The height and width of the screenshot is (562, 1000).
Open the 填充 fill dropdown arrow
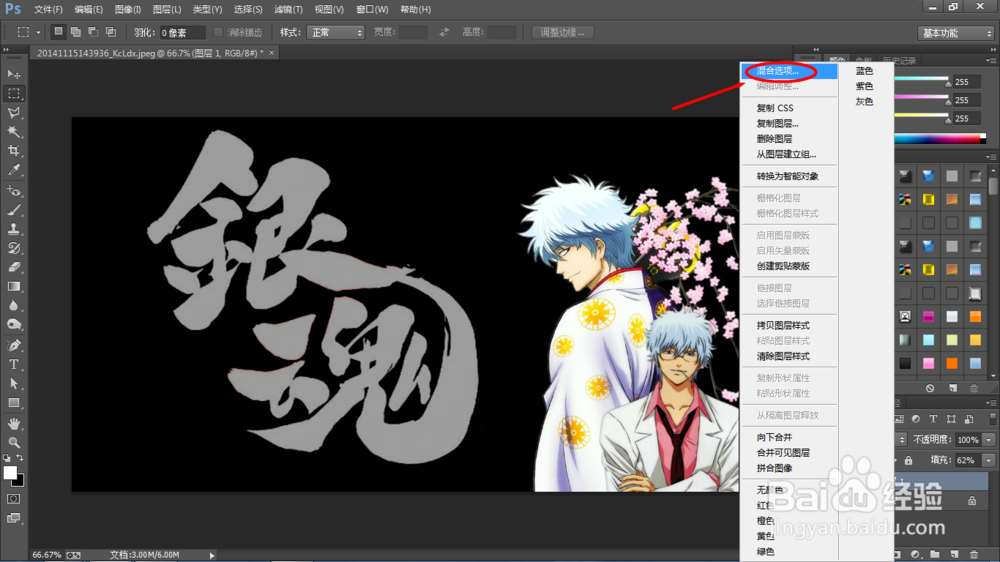click(x=989, y=460)
